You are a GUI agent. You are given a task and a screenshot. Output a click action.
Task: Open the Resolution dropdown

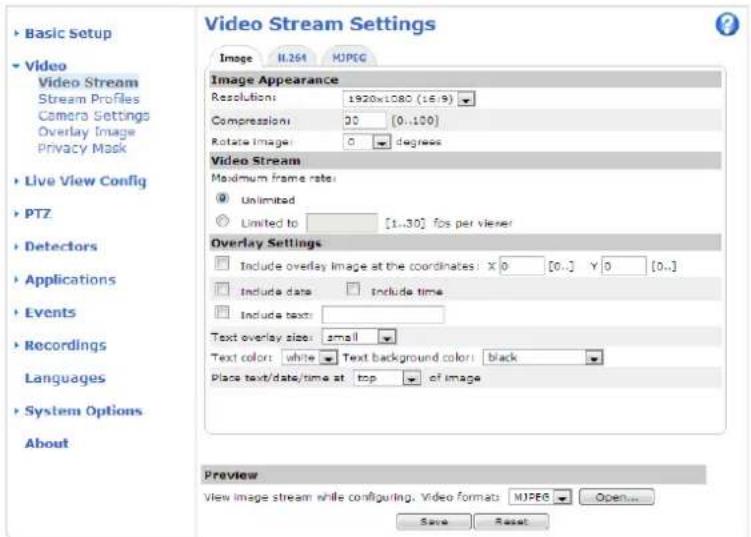coord(409,99)
